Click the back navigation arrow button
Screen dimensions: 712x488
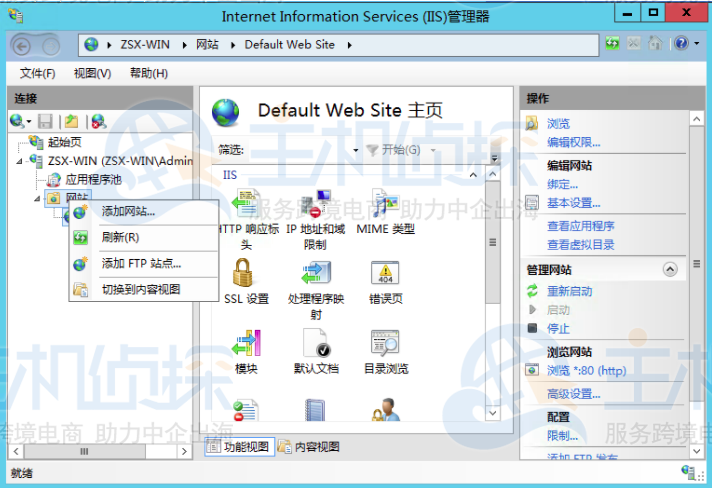click(21, 46)
